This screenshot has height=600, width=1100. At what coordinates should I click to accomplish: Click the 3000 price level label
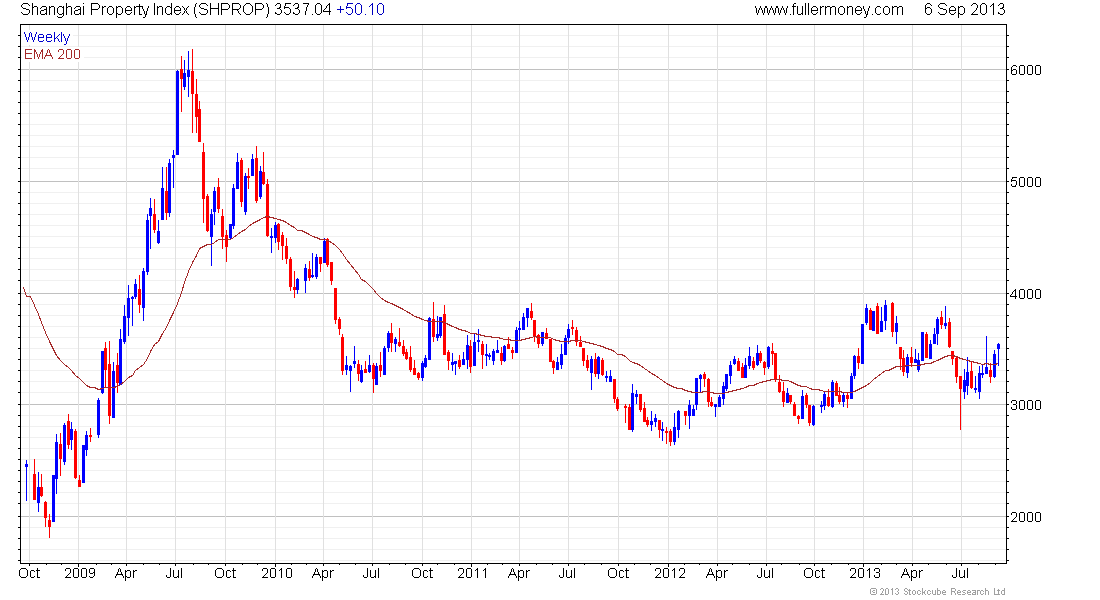pyautogui.click(x=1026, y=406)
